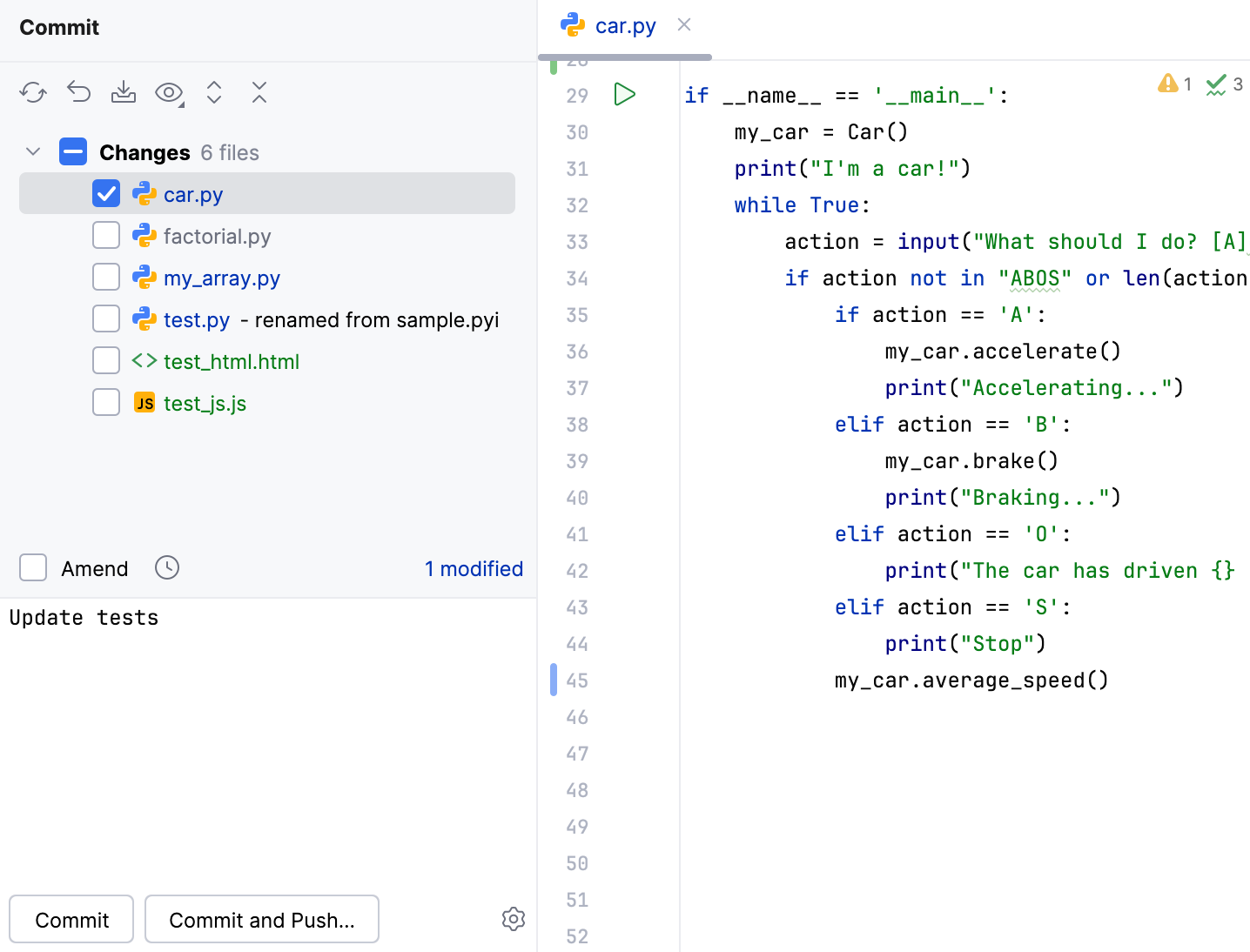This screenshot has height=952, width=1250.
Task: Collapse all nodes in the Changes tree
Action: [259, 92]
